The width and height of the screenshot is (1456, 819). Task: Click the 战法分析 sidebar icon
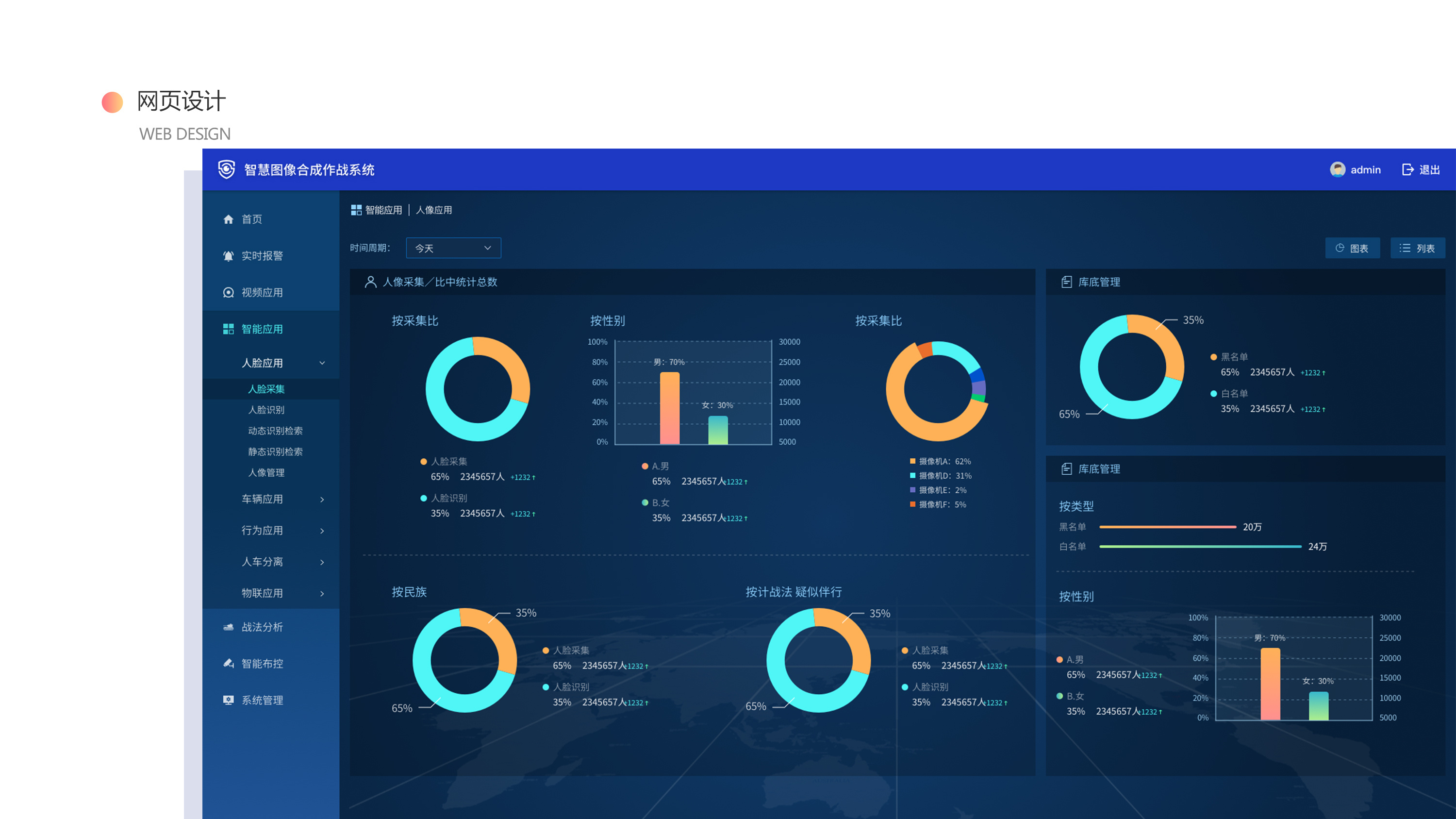pos(228,627)
